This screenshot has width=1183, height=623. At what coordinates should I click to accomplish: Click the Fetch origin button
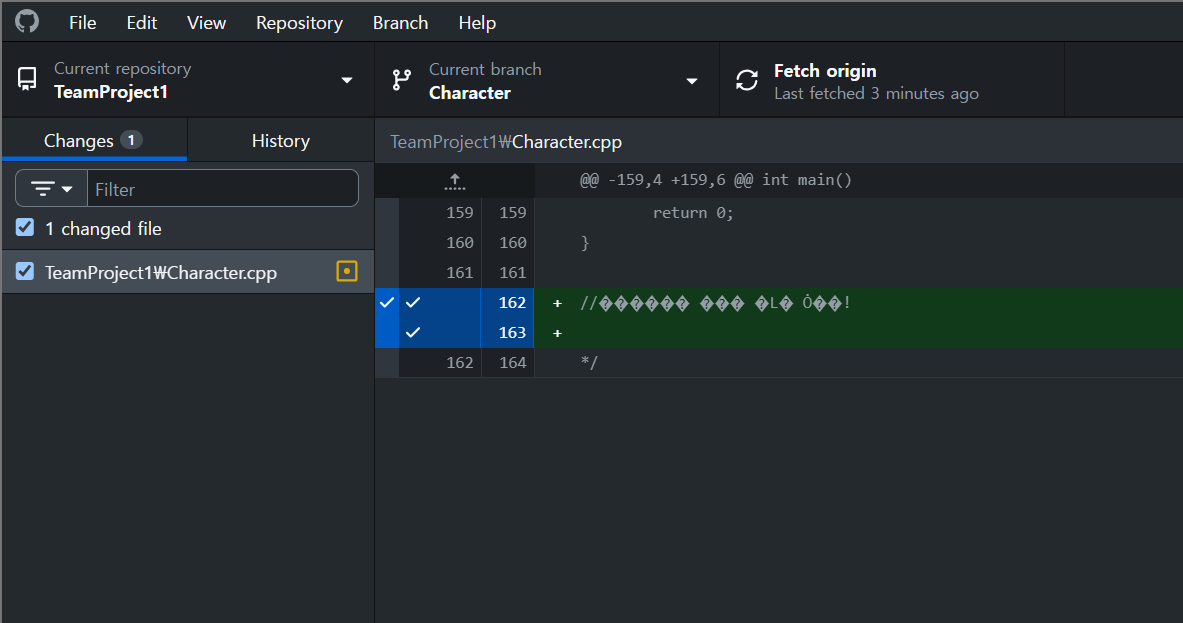pyautogui.click(x=892, y=80)
